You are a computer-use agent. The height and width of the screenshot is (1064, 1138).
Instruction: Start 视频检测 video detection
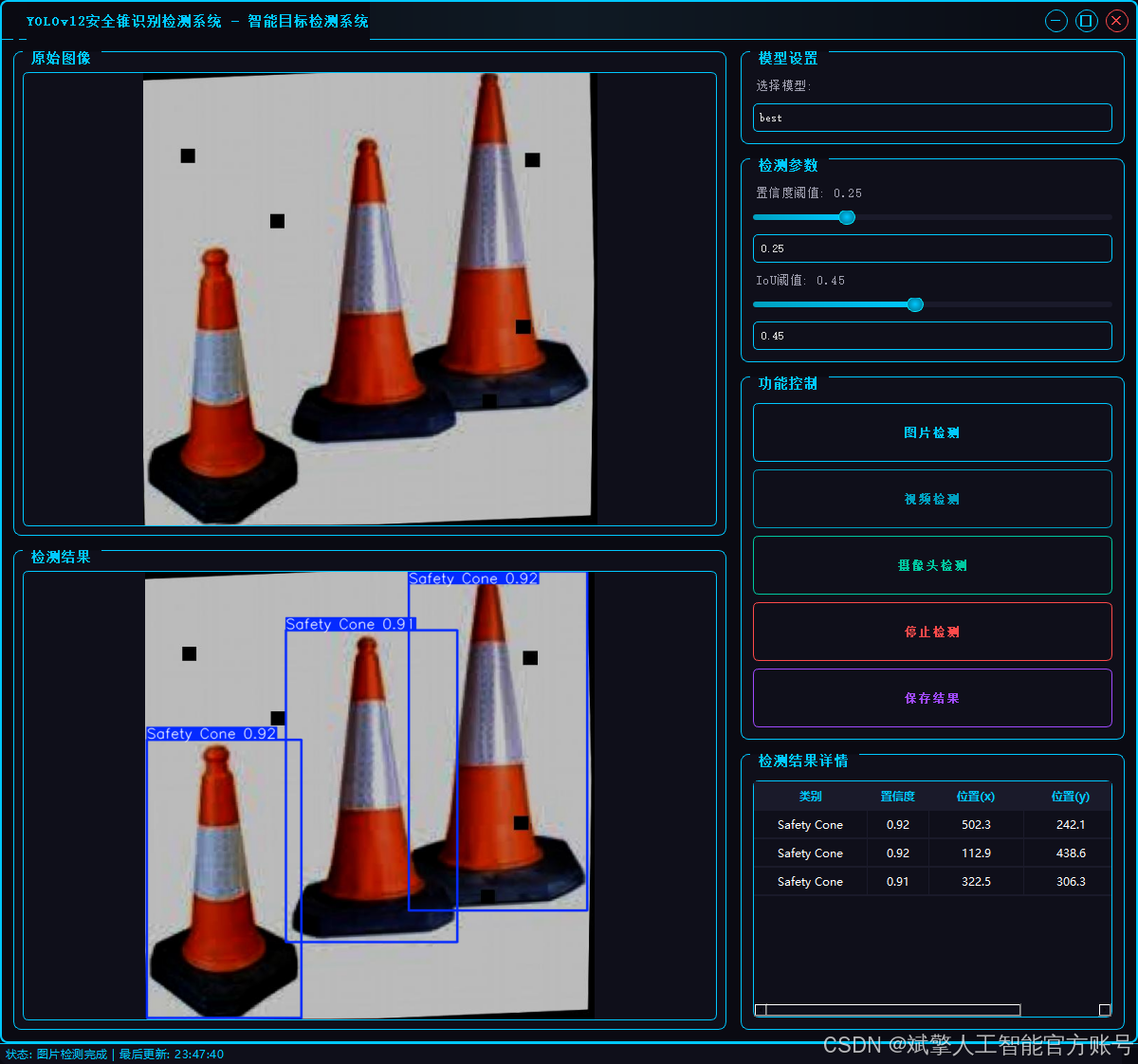pyautogui.click(x=932, y=499)
